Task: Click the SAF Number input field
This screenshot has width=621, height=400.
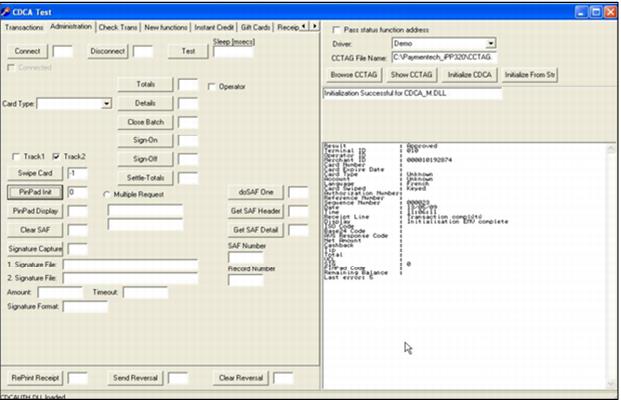Action: [246, 257]
